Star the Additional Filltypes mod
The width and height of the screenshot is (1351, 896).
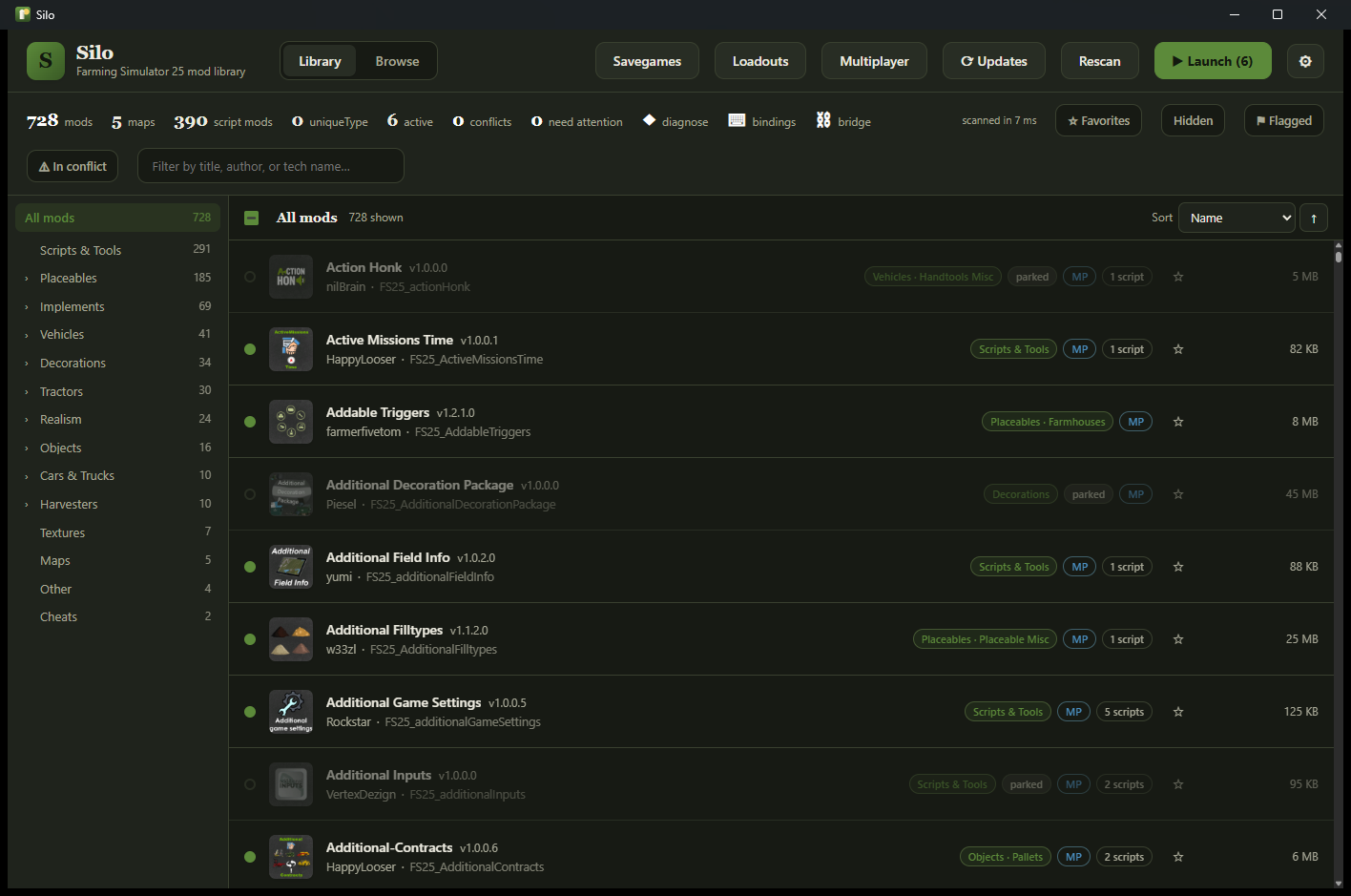point(1178,639)
